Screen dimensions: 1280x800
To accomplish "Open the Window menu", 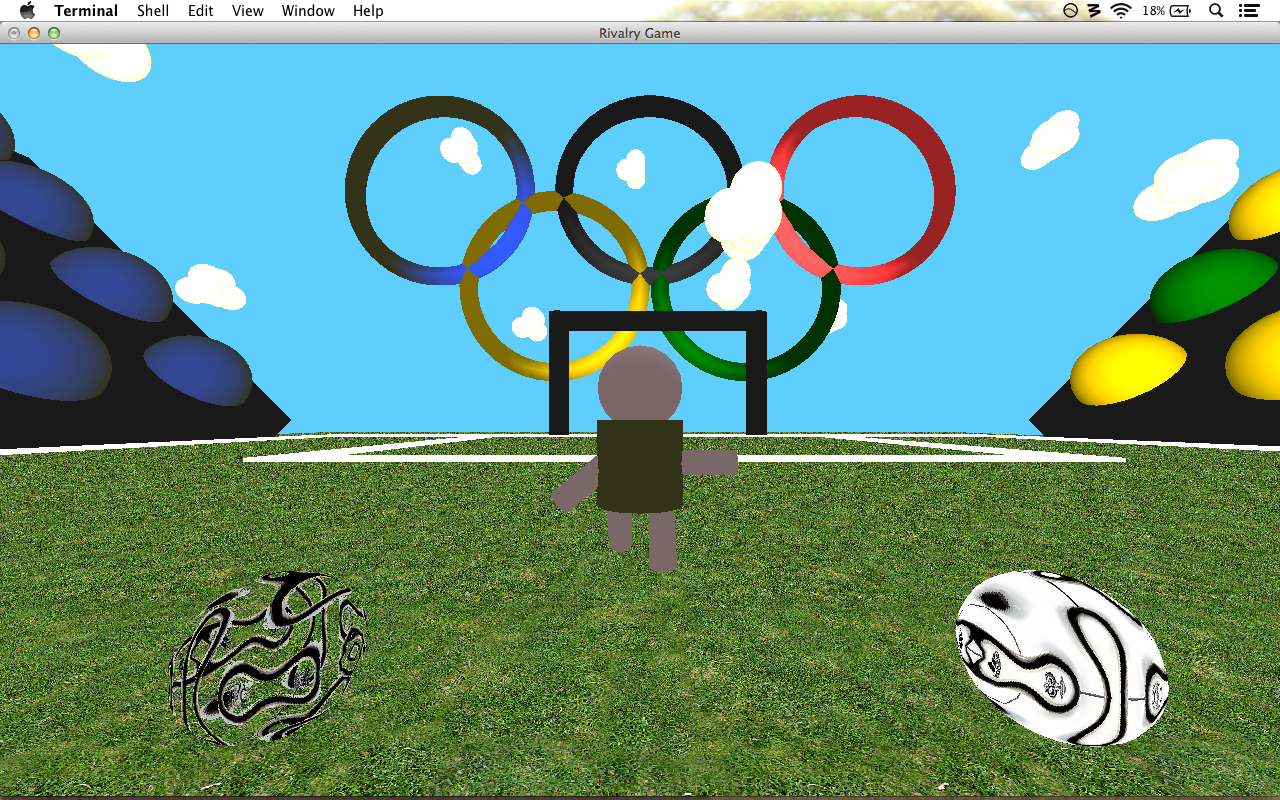I will click(308, 11).
